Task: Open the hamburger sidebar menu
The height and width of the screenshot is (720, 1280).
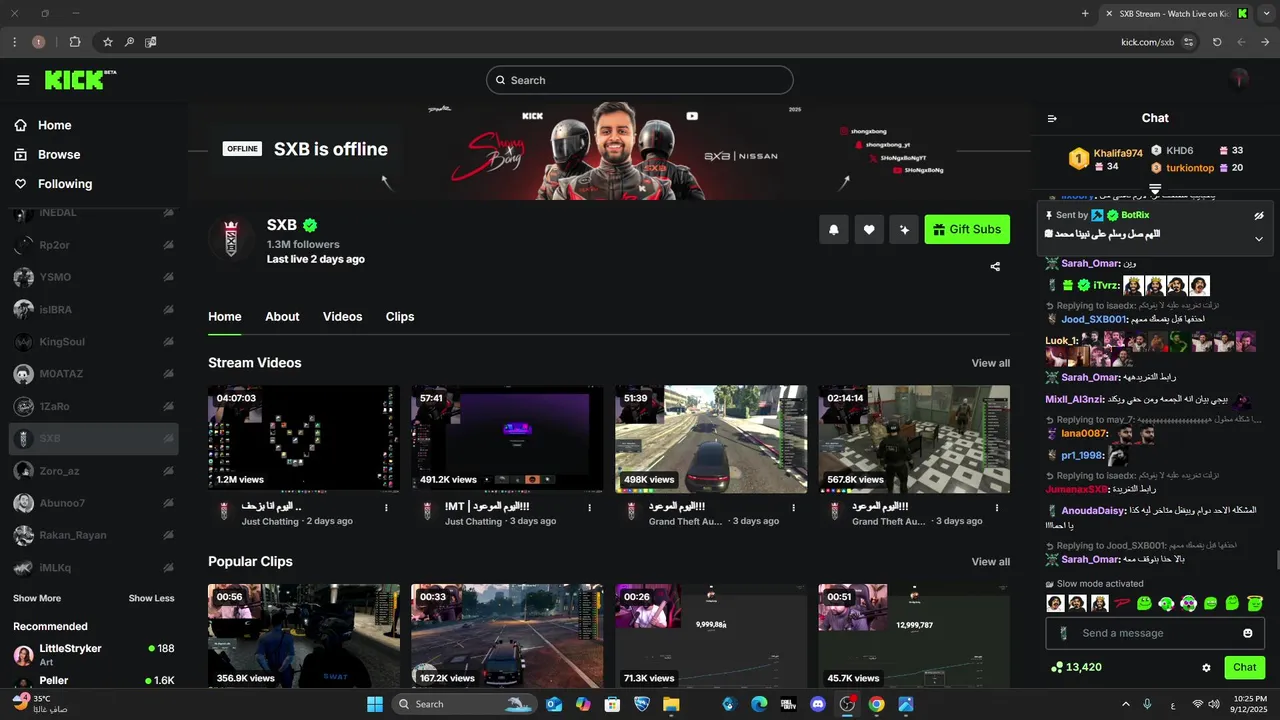Action: (x=23, y=80)
